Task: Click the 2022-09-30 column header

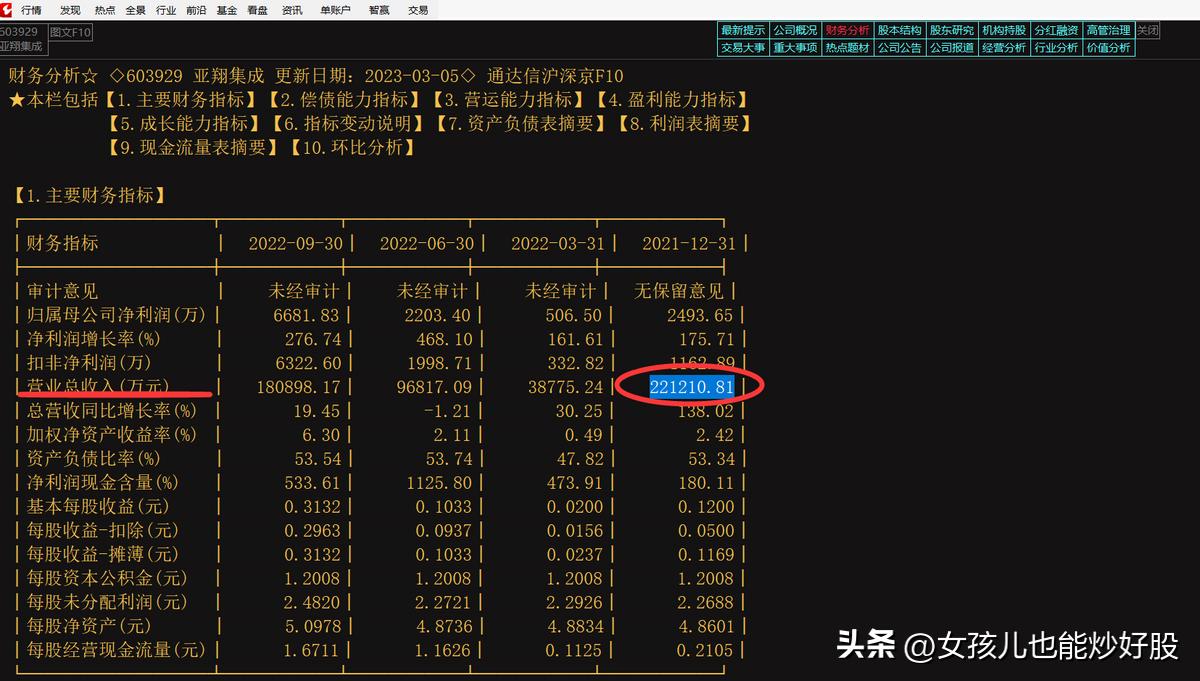Action: [296, 244]
